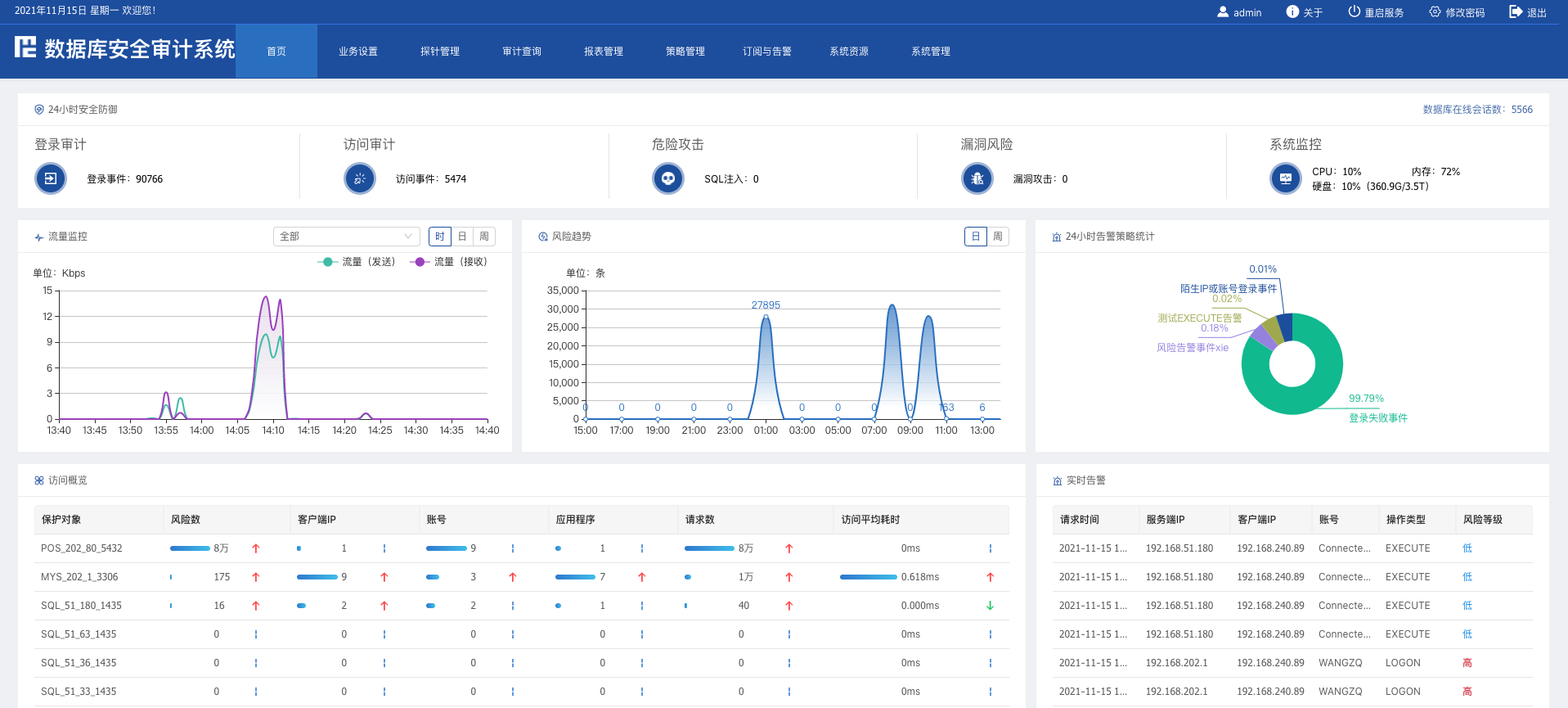Select 周 view in 流量监控
This screenshot has width=1568, height=708.
[484, 237]
